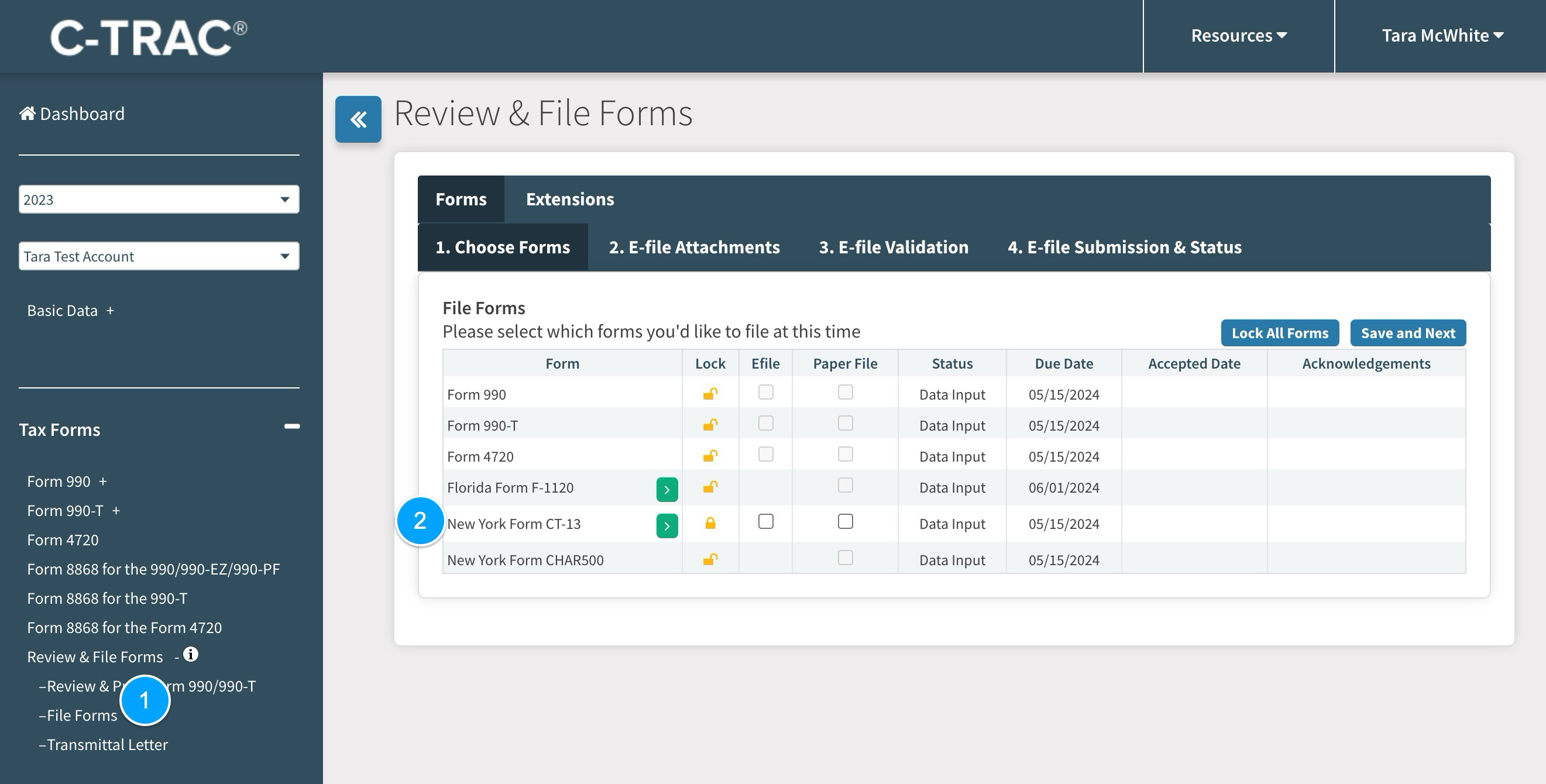Click green arrow beside Florida Form F-1120
1546x784 pixels.
coord(667,490)
